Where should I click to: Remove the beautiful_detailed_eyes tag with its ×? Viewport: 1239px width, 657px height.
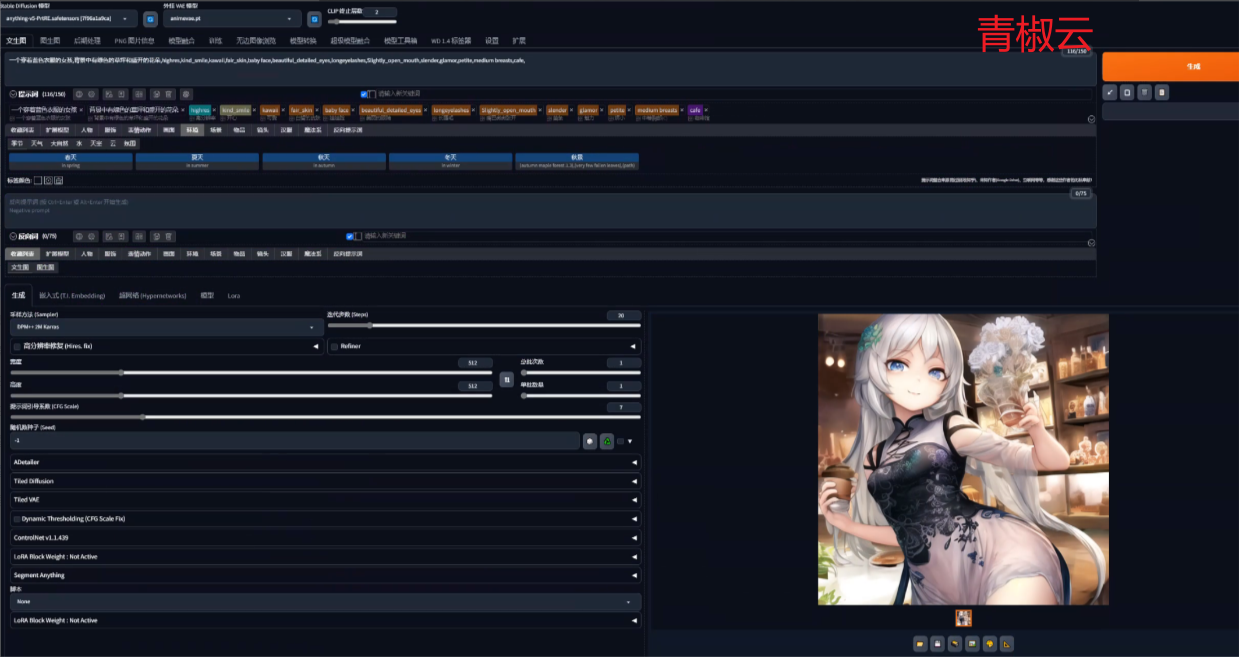(x=426, y=110)
